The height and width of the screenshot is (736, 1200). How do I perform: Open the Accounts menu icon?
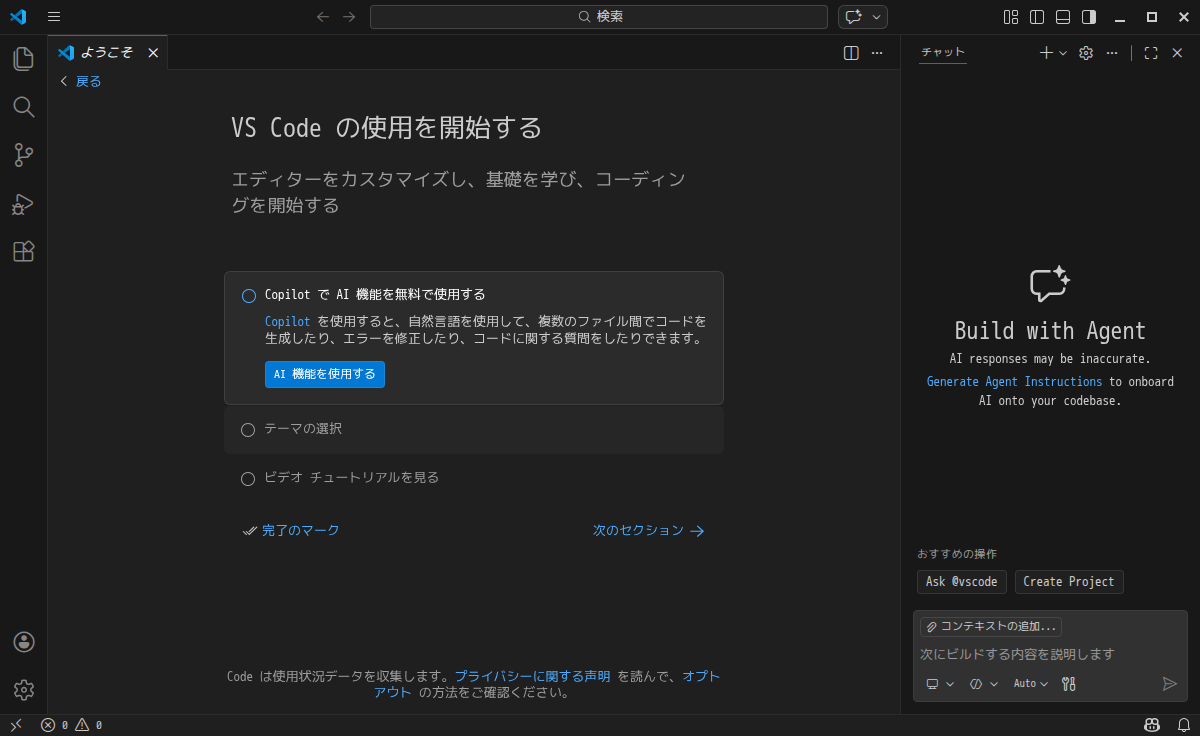pyautogui.click(x=24, y=642)
